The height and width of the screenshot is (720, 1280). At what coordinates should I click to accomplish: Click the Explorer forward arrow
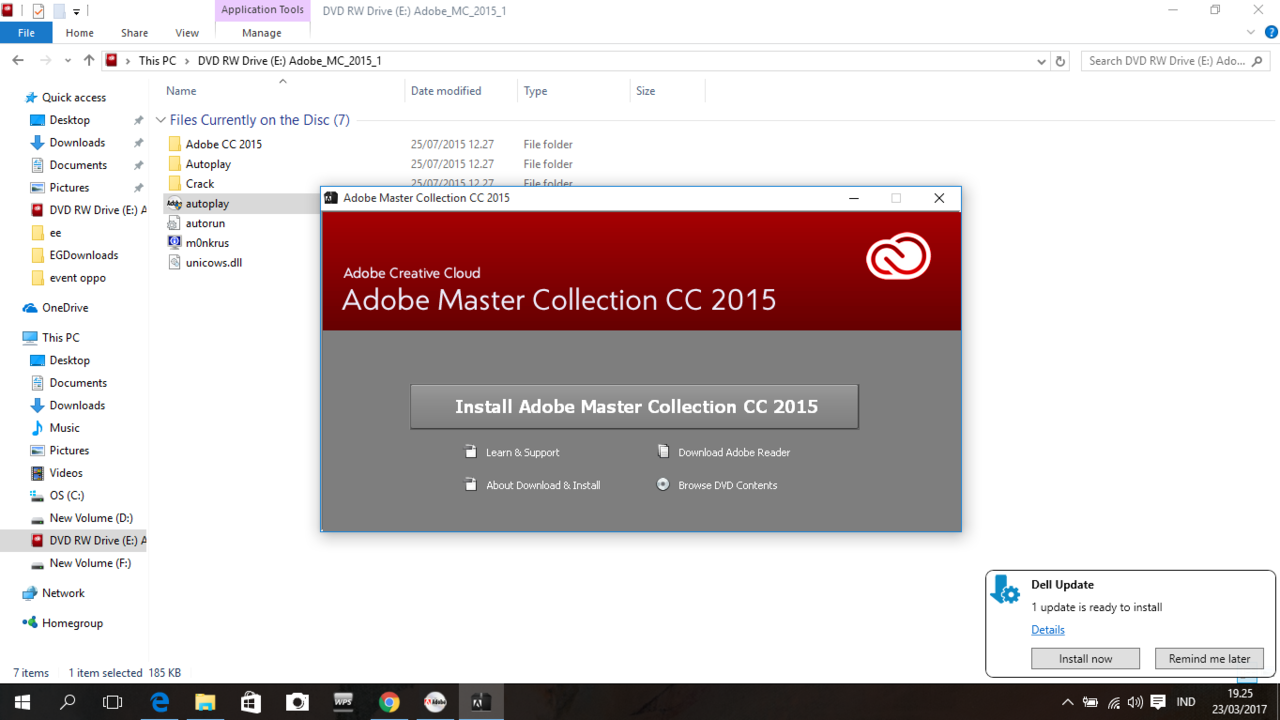point(45,61)
